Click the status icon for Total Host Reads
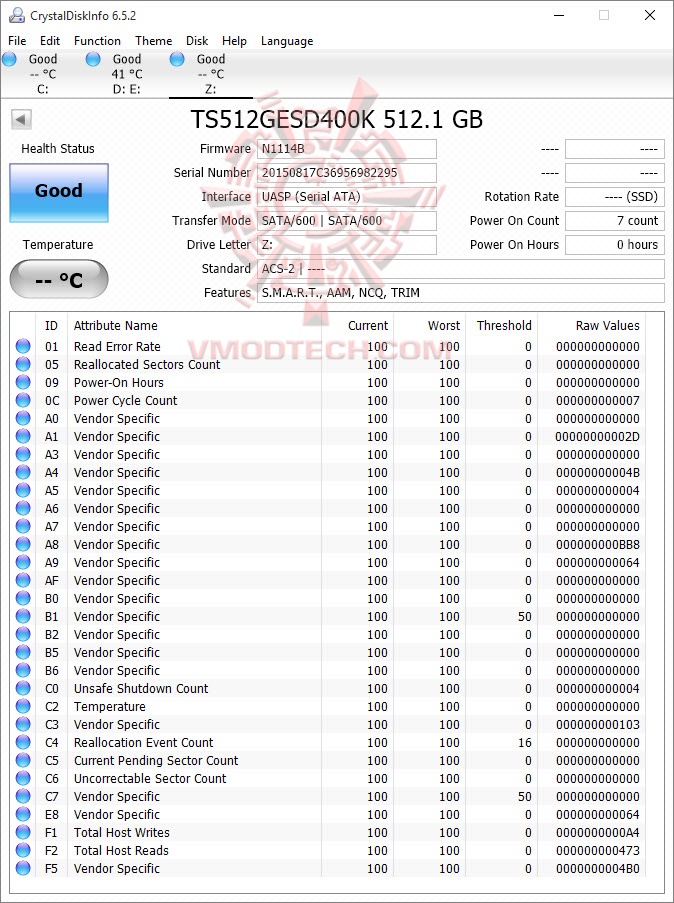Viewport: 674px width, 903px height. 23,850
